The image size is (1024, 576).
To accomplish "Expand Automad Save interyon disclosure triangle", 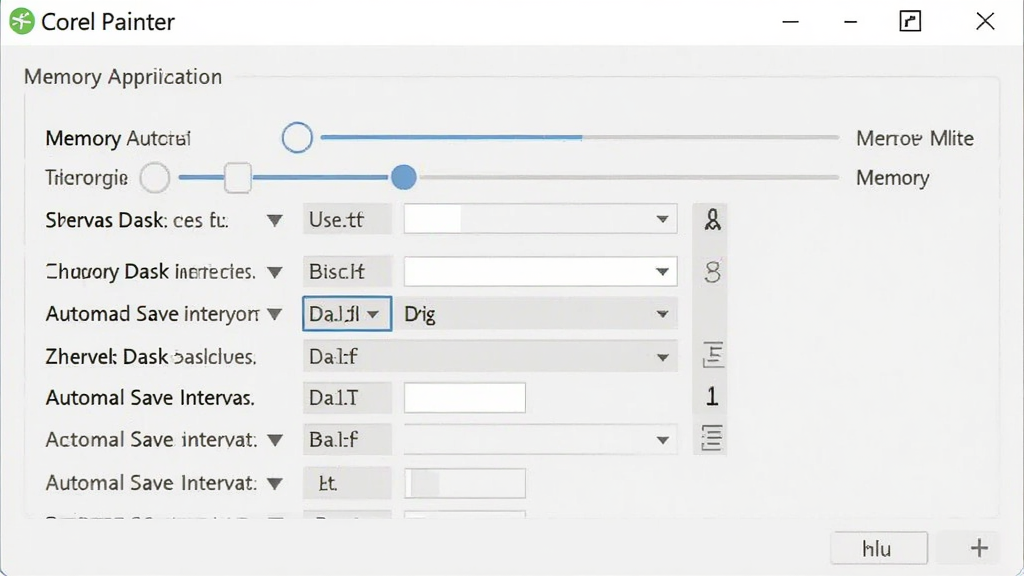I will point(275,315).
